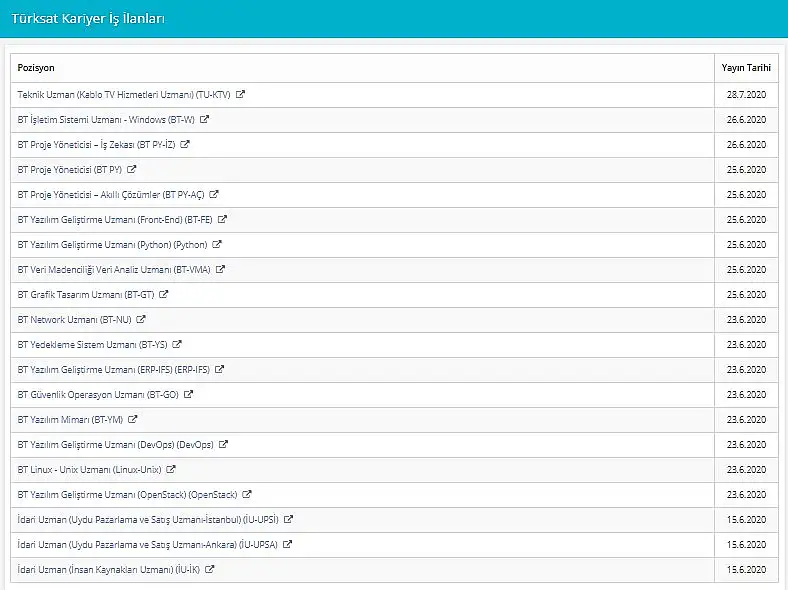The height and width of the screenshot is (590, 788).
Task: Click external link icon for Front-End (BT-FE) row
Action: click(223, 219)
